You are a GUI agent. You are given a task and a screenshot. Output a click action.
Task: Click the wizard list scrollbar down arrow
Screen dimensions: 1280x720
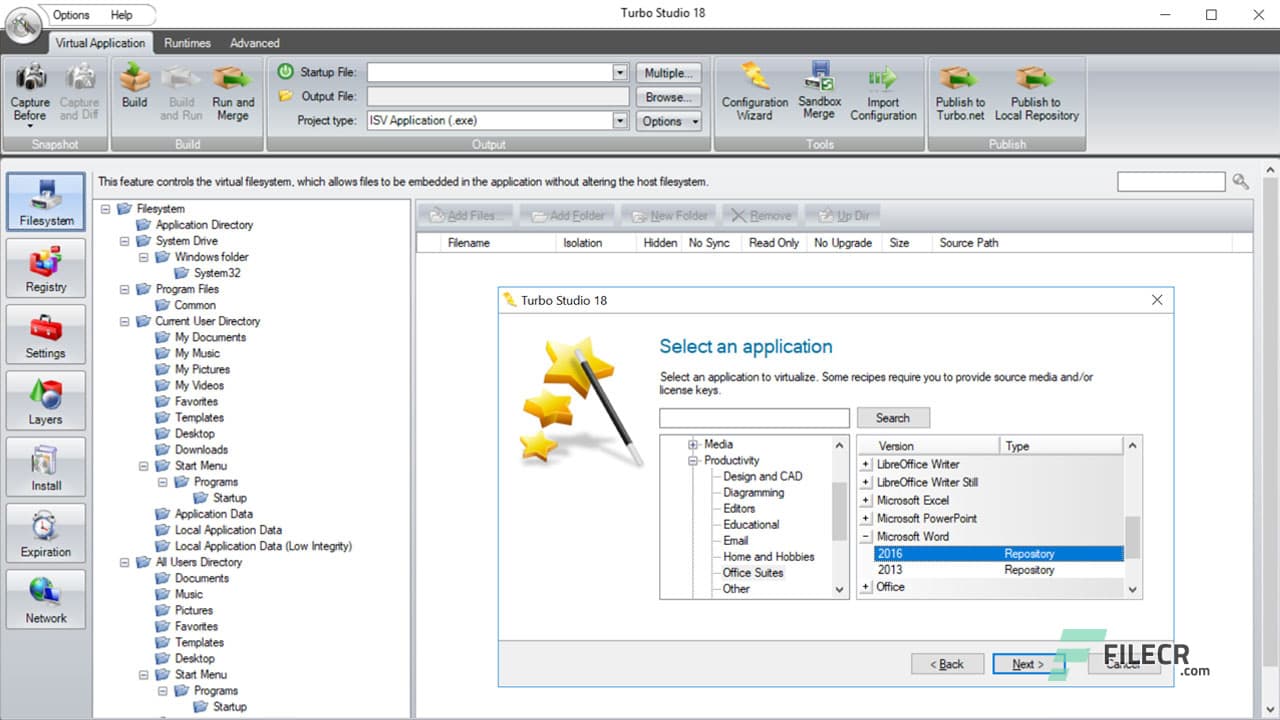tap(1131, 590)
